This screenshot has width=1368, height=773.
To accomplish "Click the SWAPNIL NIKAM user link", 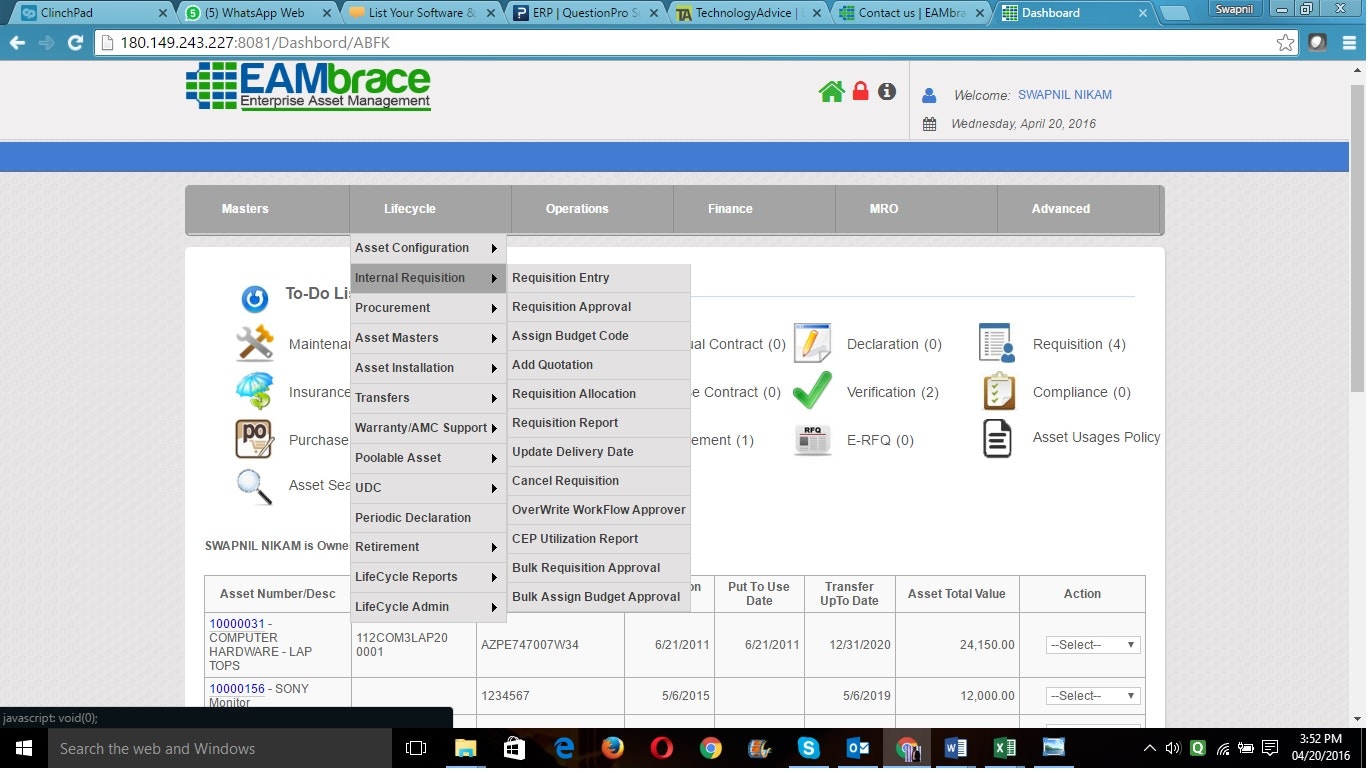I will [1064, 95].
